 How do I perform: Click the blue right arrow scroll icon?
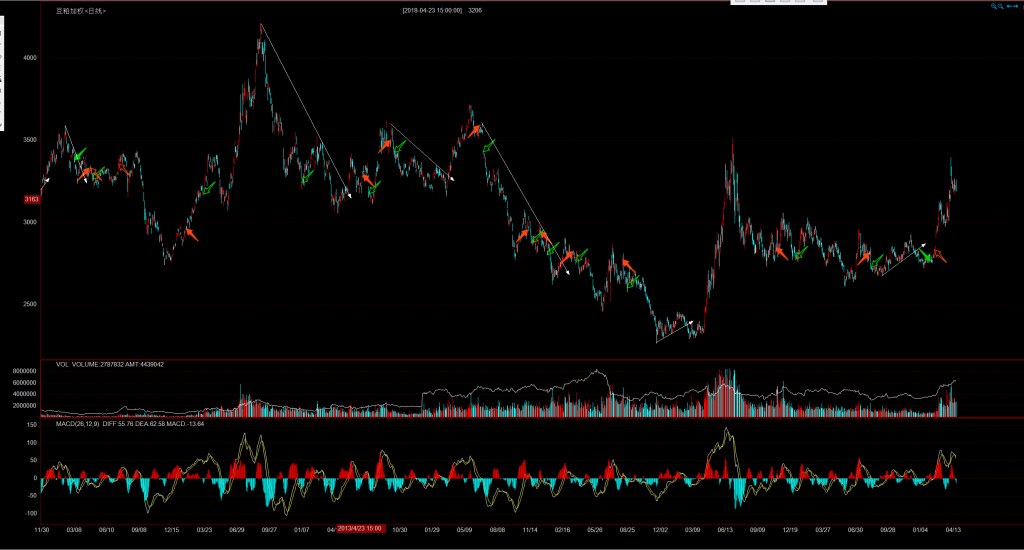1018,6
